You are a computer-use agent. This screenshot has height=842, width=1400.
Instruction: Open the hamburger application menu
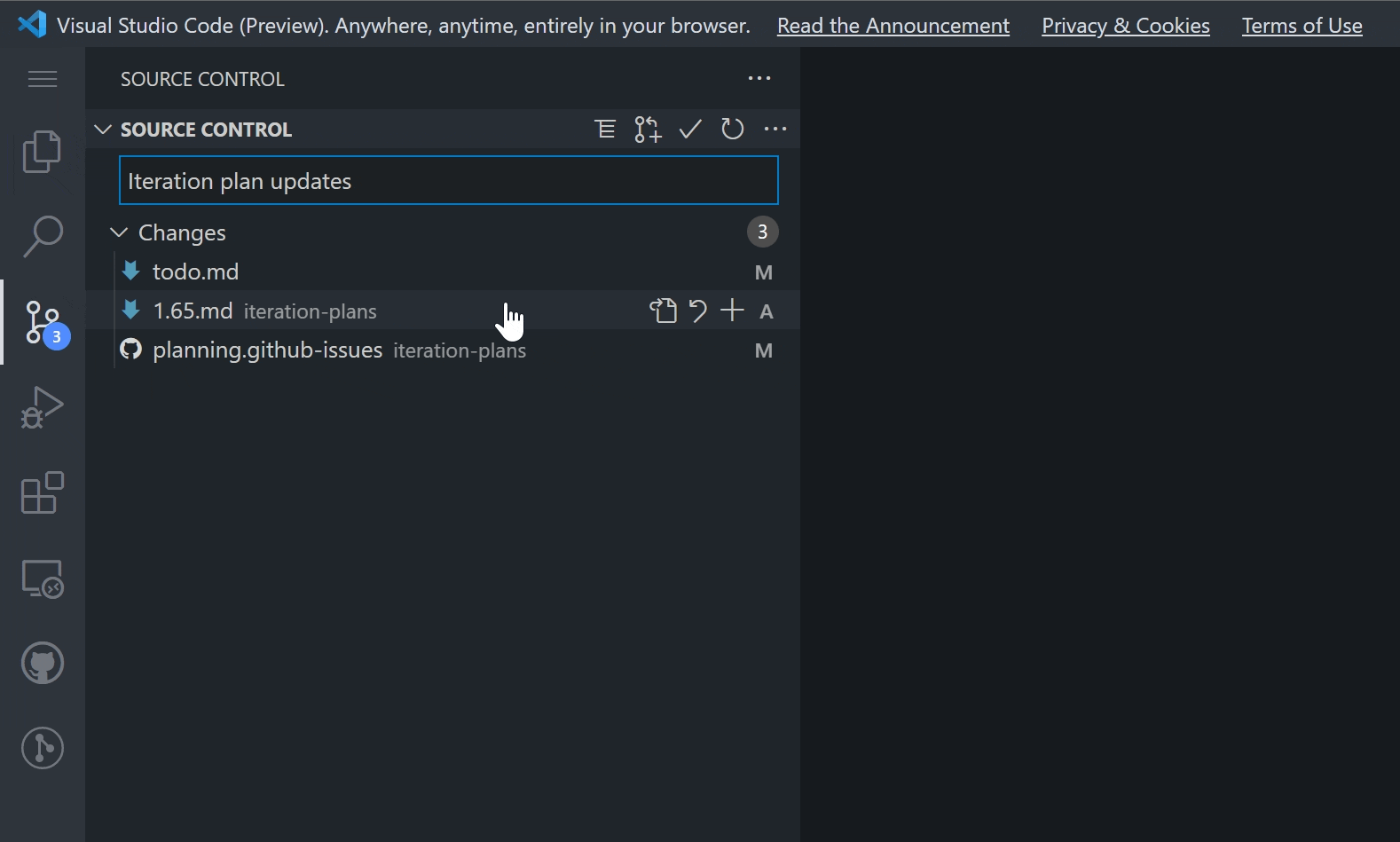point(43,79)
